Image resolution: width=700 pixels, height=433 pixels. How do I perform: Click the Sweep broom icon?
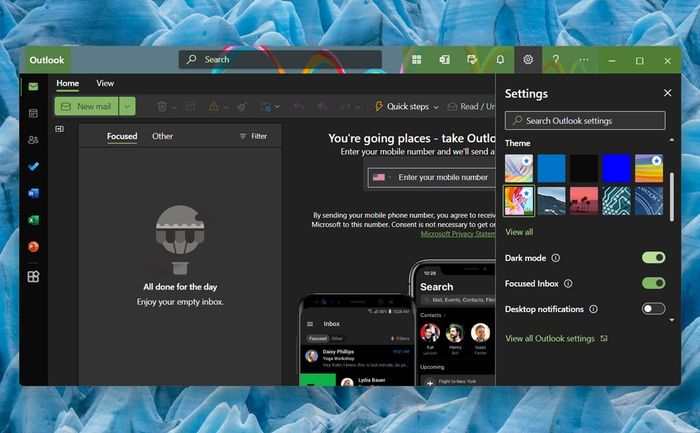(242, 106)
